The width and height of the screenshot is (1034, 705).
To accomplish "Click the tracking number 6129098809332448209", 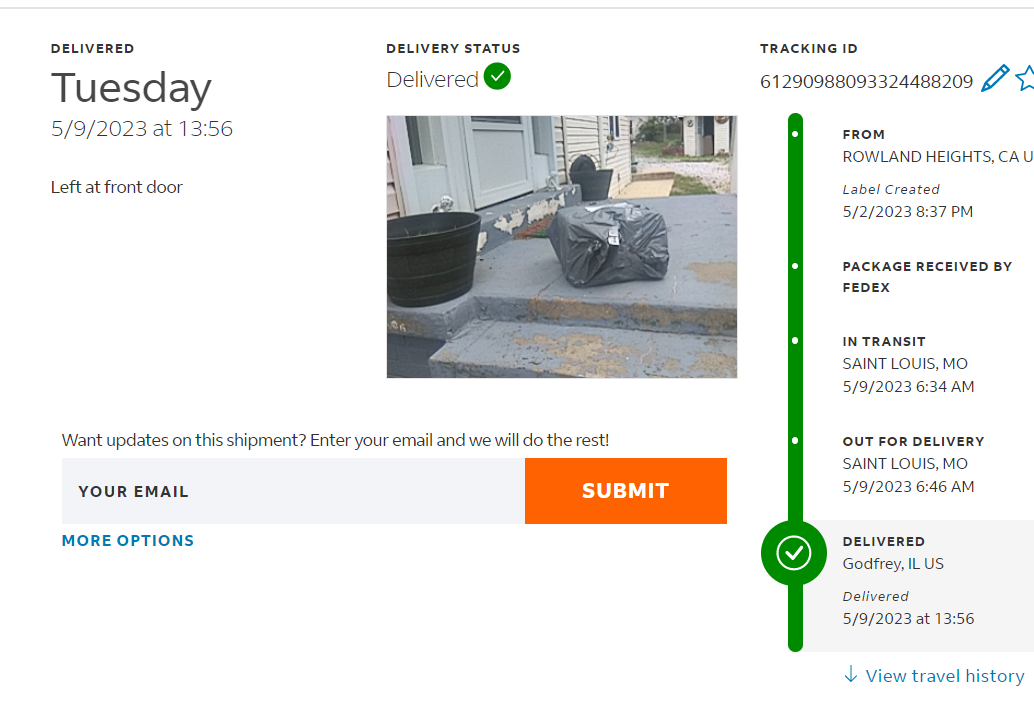I will 866,82.
